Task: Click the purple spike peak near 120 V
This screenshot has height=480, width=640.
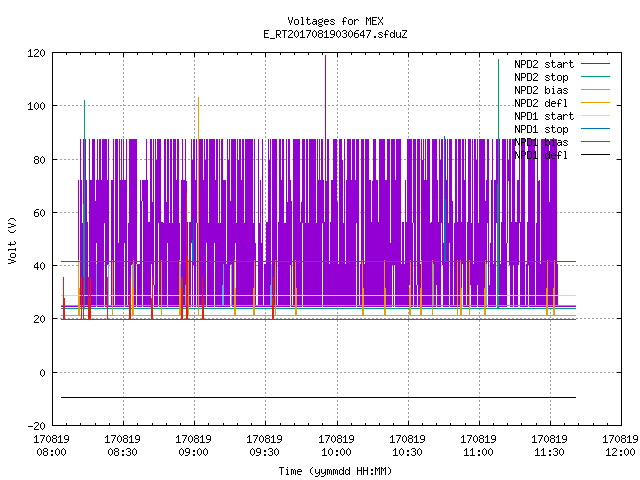Action: click(x=326, y=56)
